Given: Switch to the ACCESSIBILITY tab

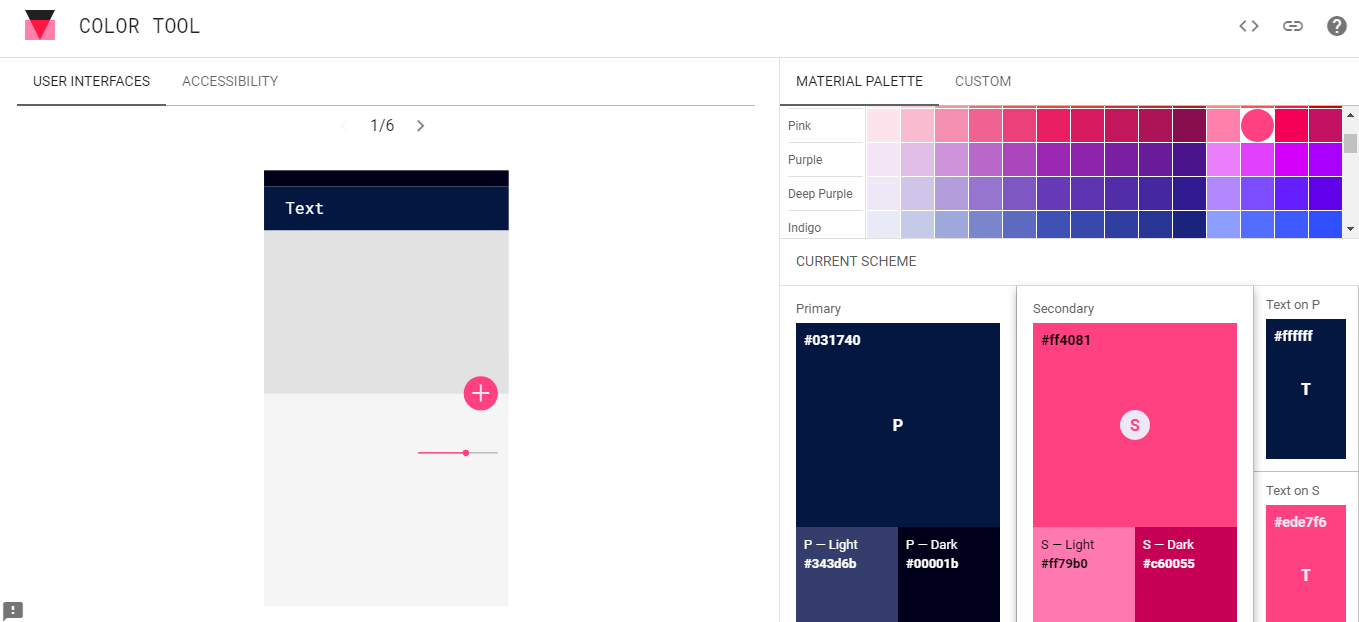Looking at the screenshot, I should click(x=229, y=81).
